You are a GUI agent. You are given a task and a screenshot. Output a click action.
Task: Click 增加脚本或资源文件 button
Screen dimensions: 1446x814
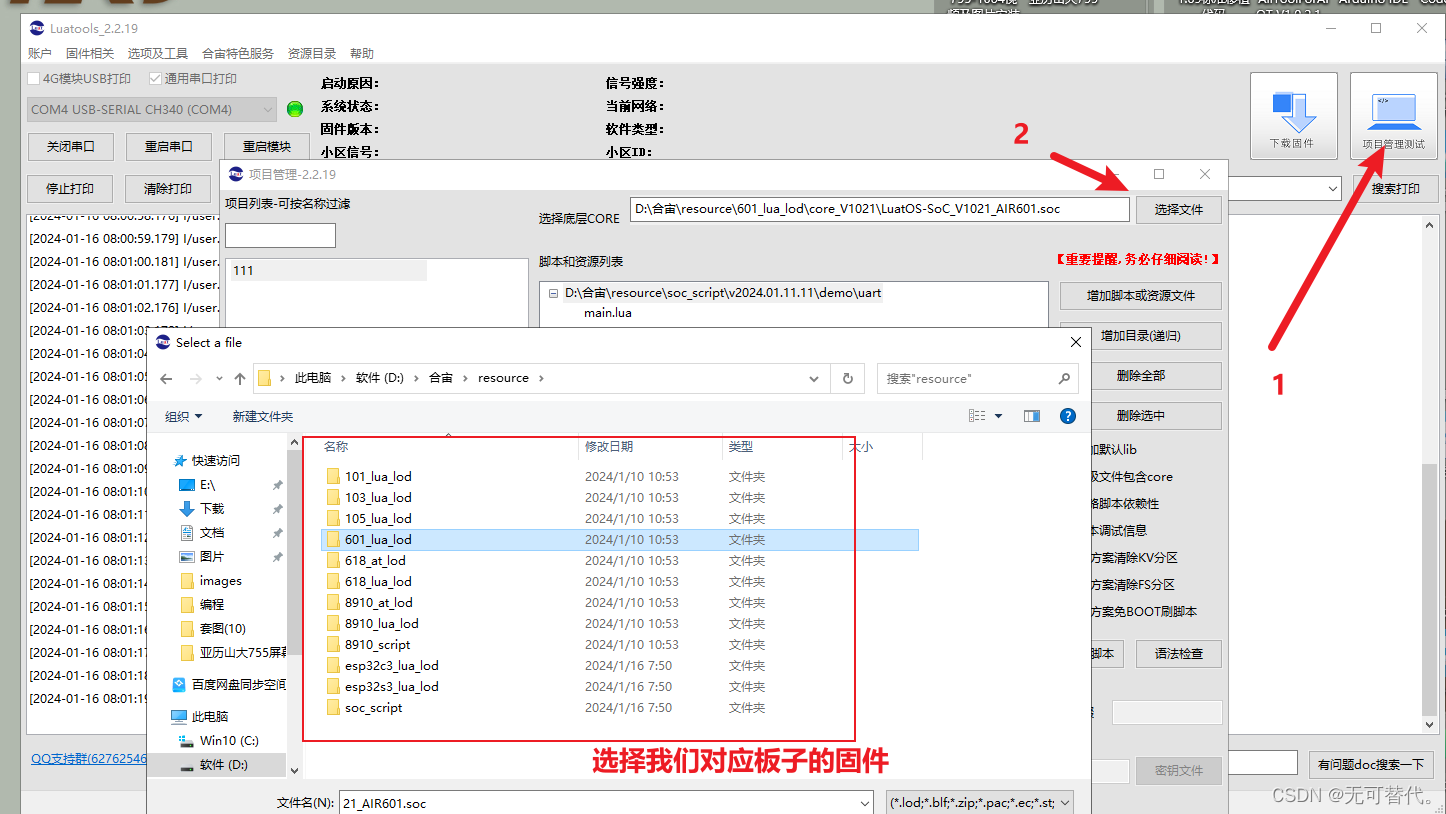(x=1141, y=296)
